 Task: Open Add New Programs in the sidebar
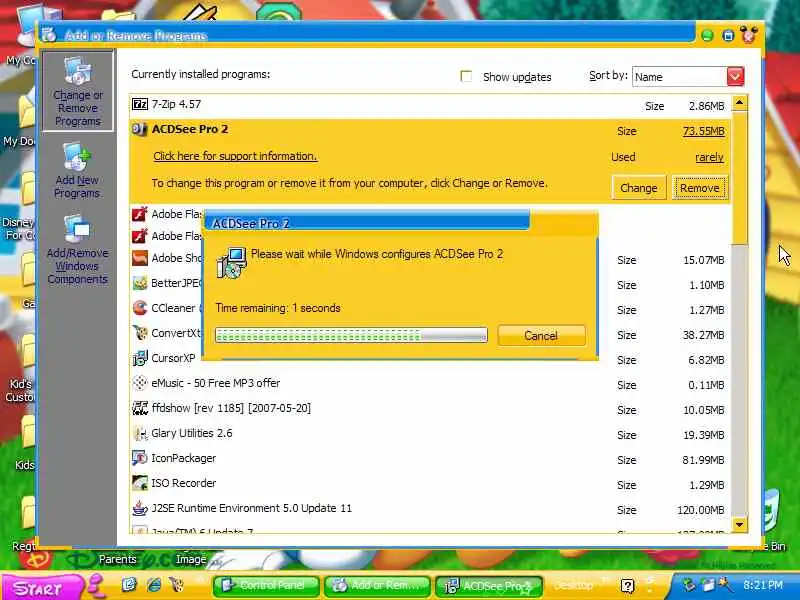click(x=77, y=171)
